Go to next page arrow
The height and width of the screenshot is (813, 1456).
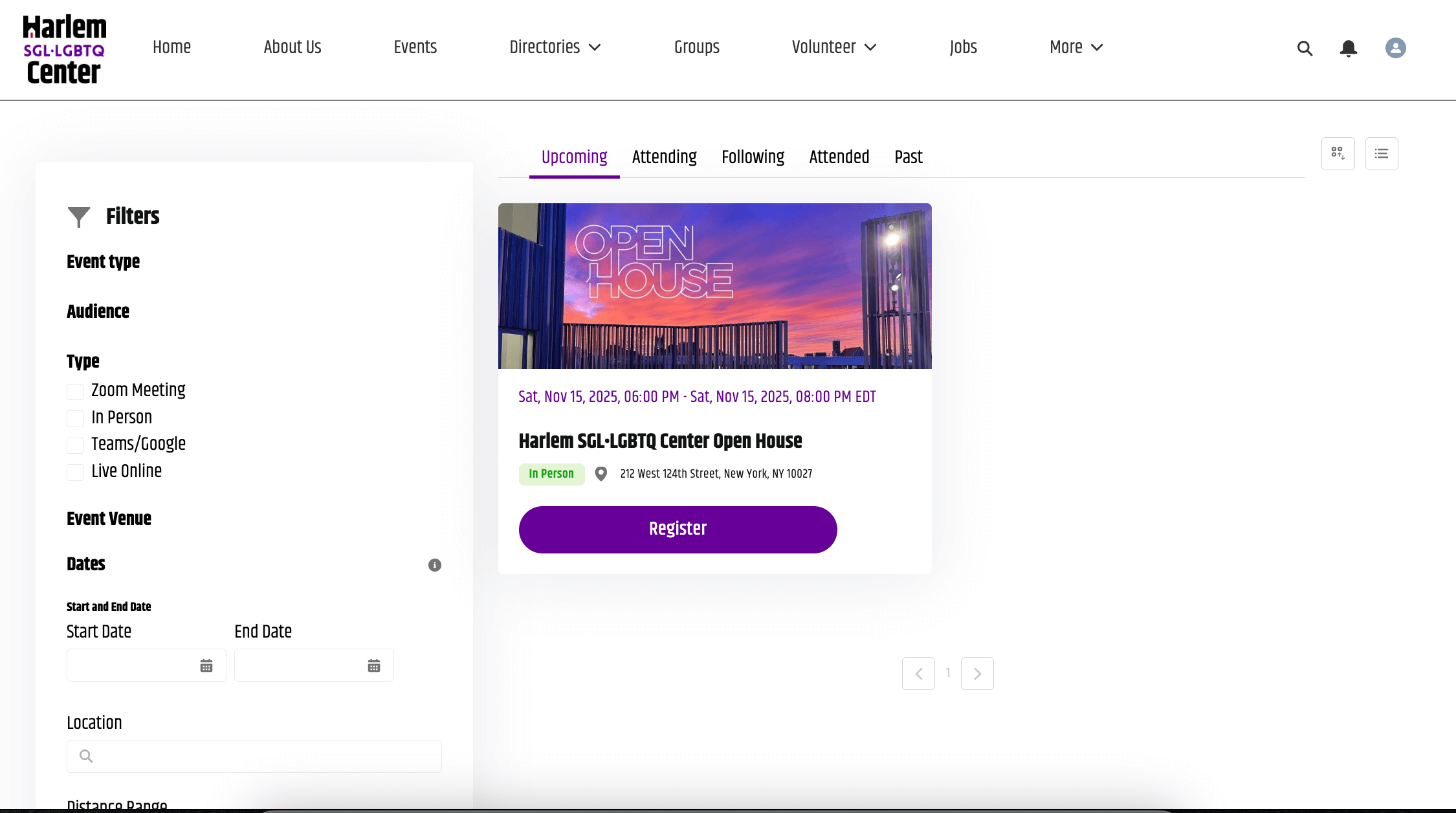tap(977, 674)
